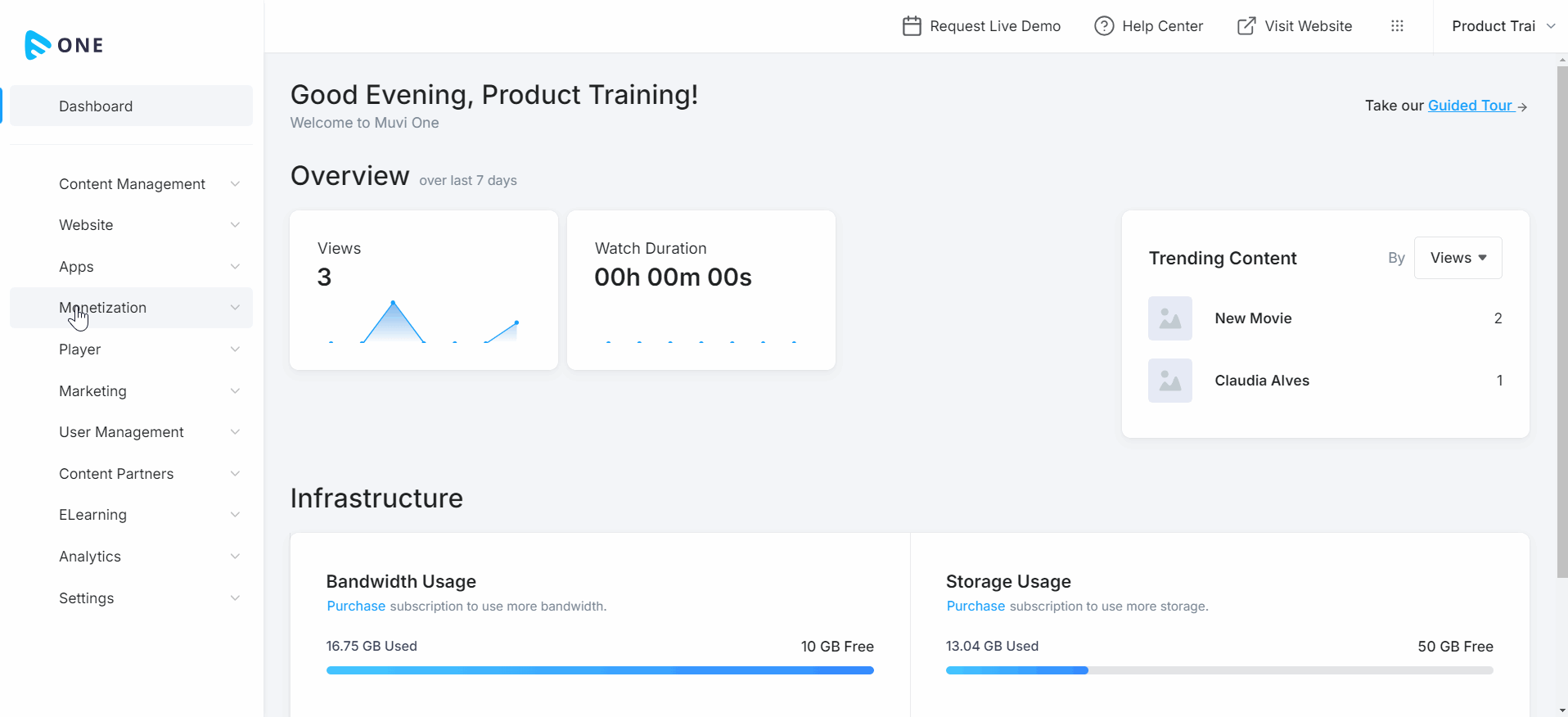Click the Muvi One logo
This screenshot has width=1568, height=717.
click(64, 45)
